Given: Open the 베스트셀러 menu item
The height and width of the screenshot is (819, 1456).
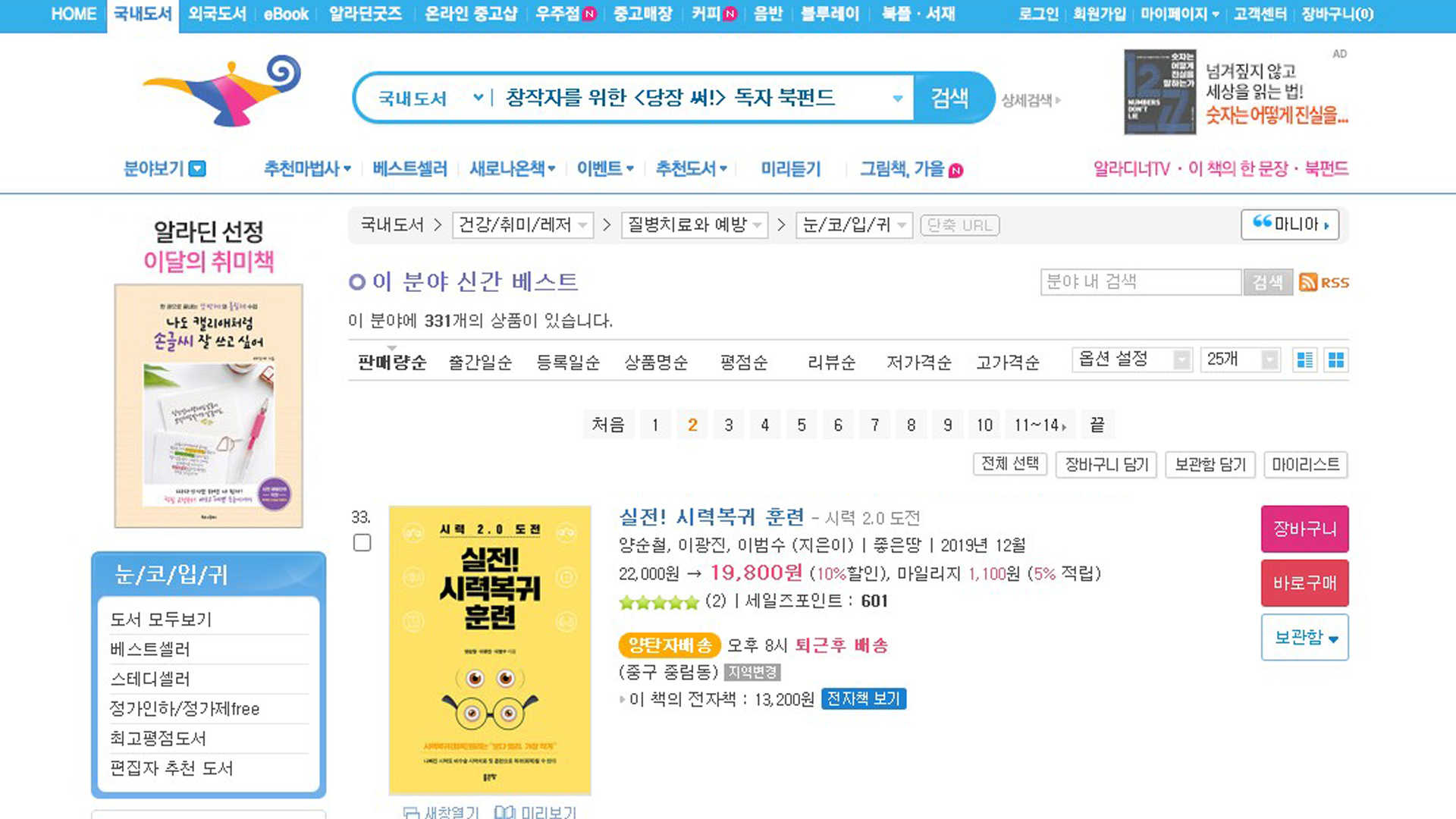Looking at the screenshot, I should (409, 168).
